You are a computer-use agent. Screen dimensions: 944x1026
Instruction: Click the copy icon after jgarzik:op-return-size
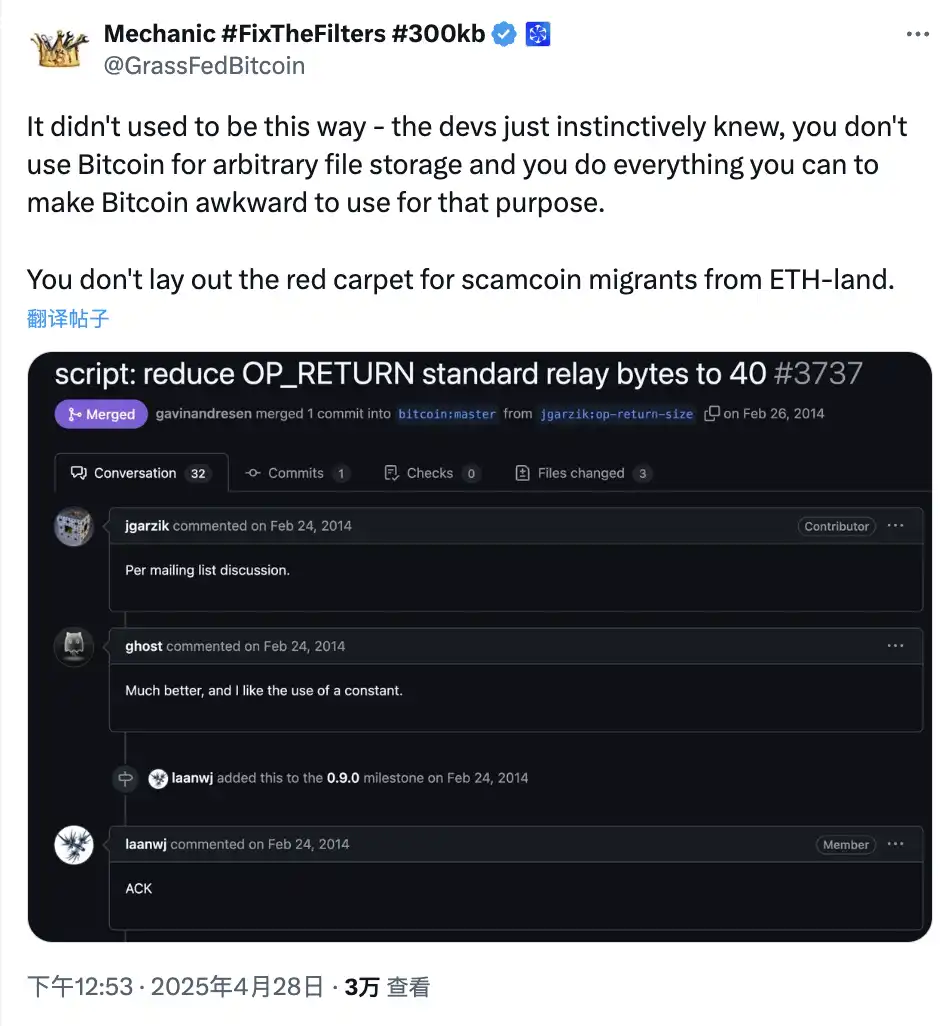[711, 413]
